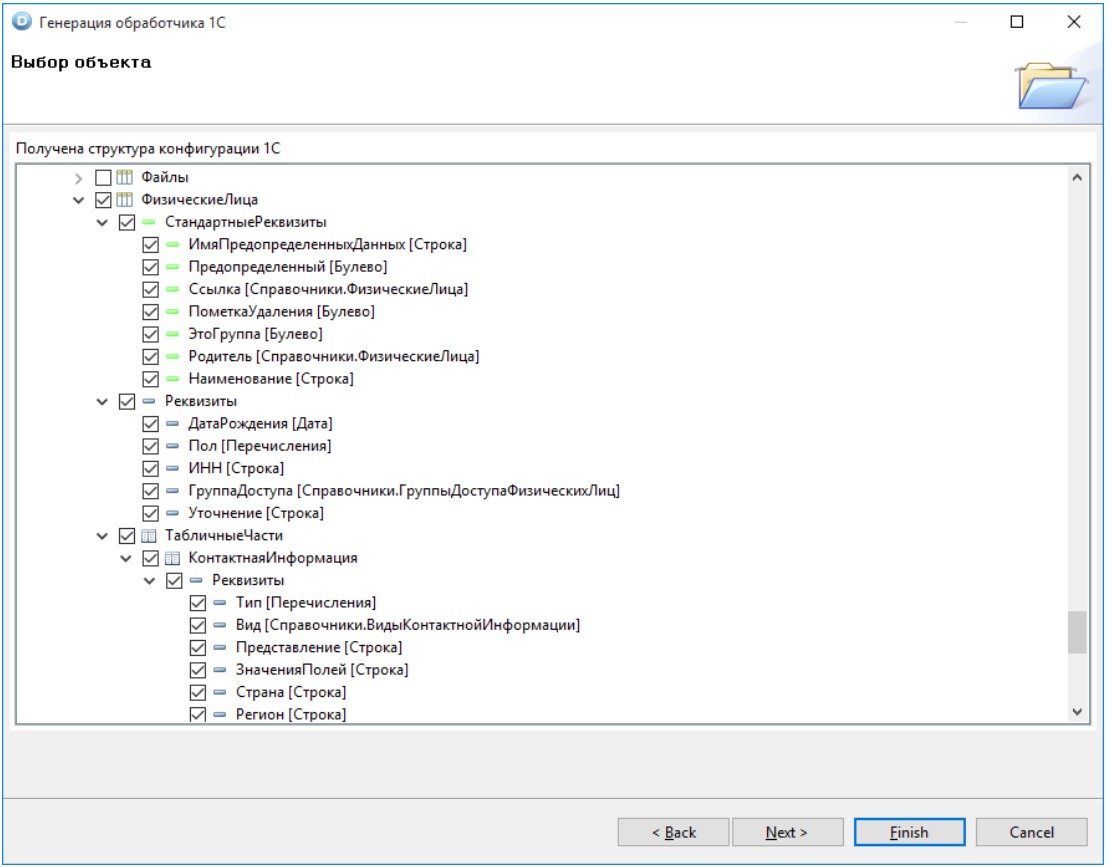The width and height of the screenshot is (1110, 867).
Task: Click blue icon beside Вид [Справочники.ВидыКонтактнойИнформации]
Action: pyautogui.click(x=219, y=625)
